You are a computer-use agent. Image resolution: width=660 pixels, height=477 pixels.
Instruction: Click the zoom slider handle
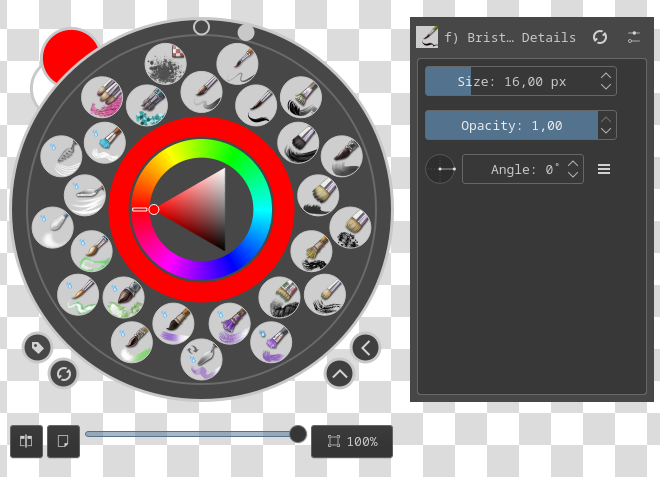[297, 433]
